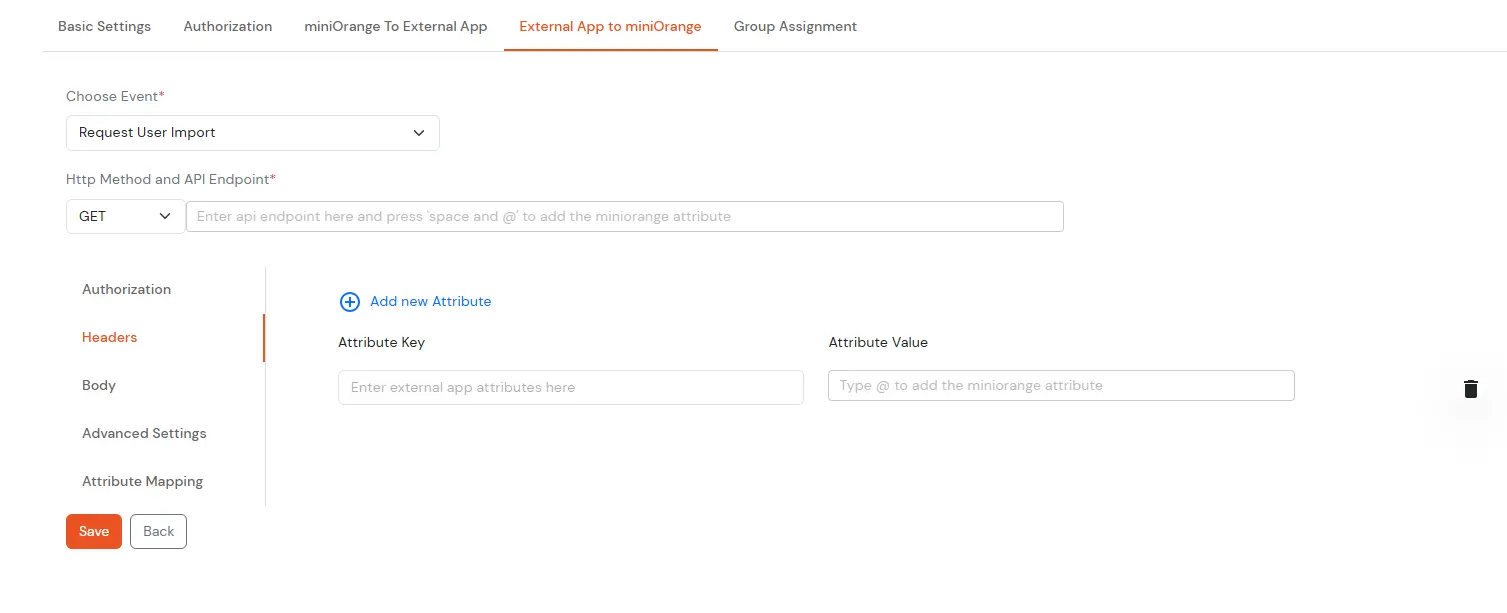This screenshot has height=613, width=1507.
Task: Select the miniOrange To External App tab
Action: 395,26
